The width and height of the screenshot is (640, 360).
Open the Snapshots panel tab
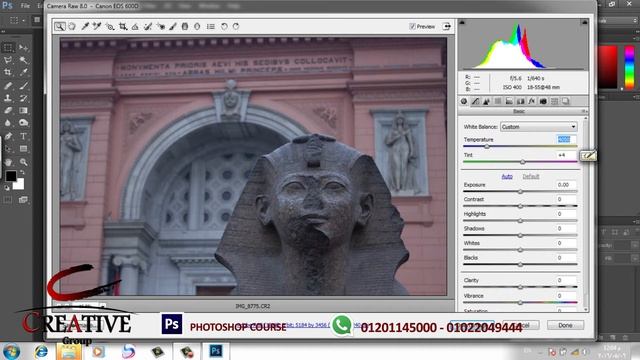click(566, 101)
